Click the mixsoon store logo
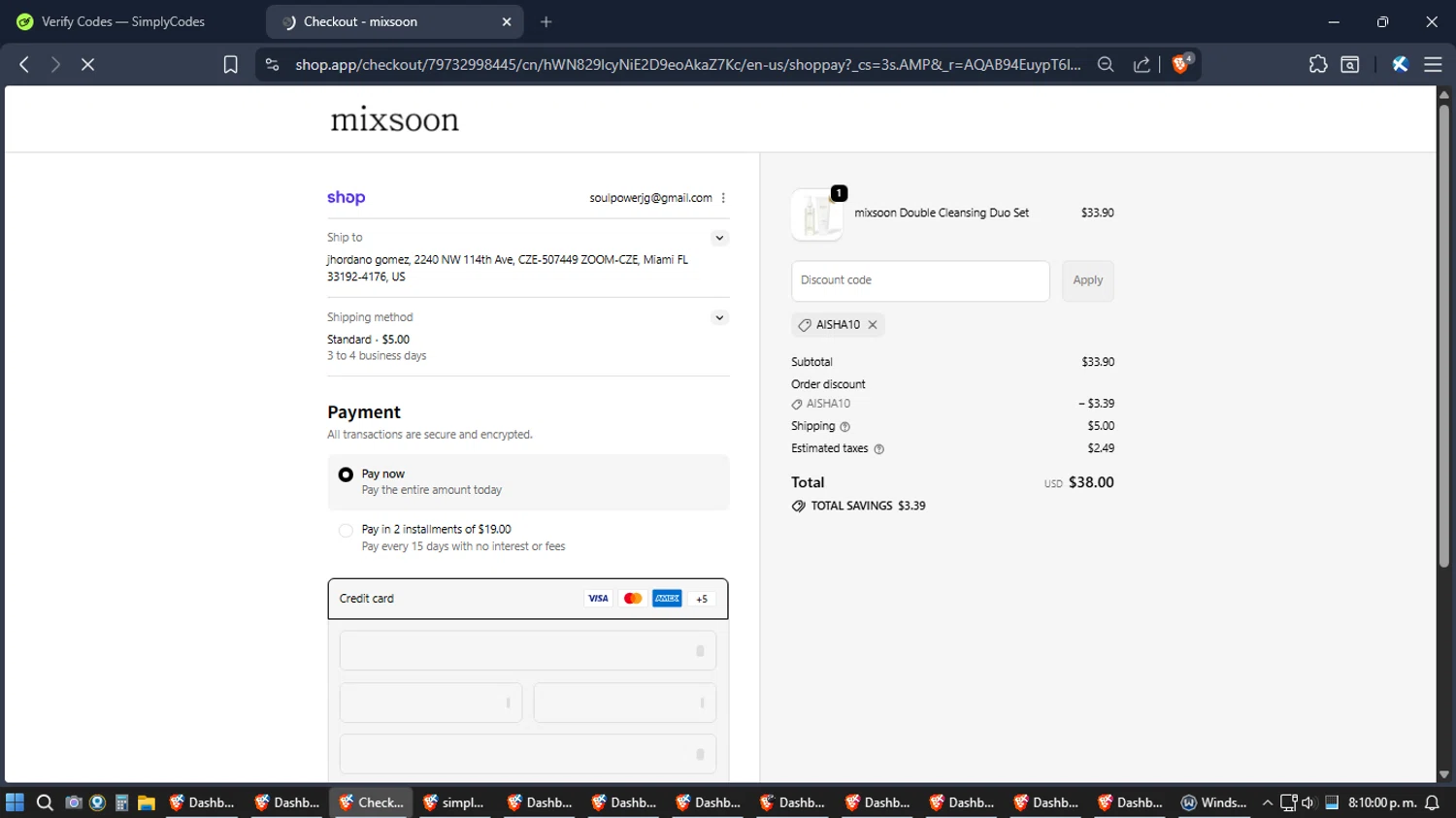The height and width of the screenshot is (818, 1456). click(x=394, y=119)
